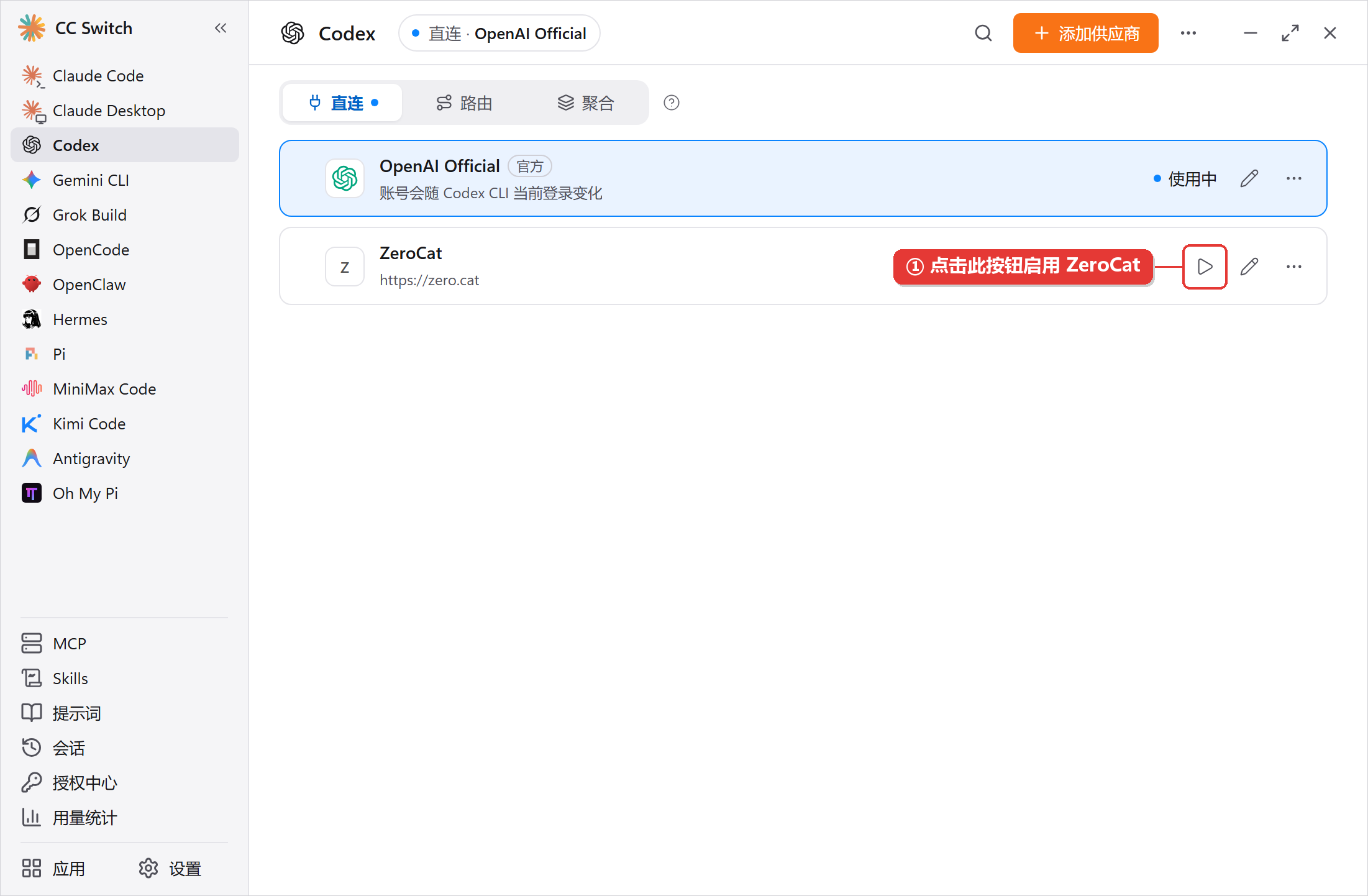The width and height of the screenshot is (1368, 896).
Task: Open OpenClaw in sidebar
Action: (x=125, y=285)
